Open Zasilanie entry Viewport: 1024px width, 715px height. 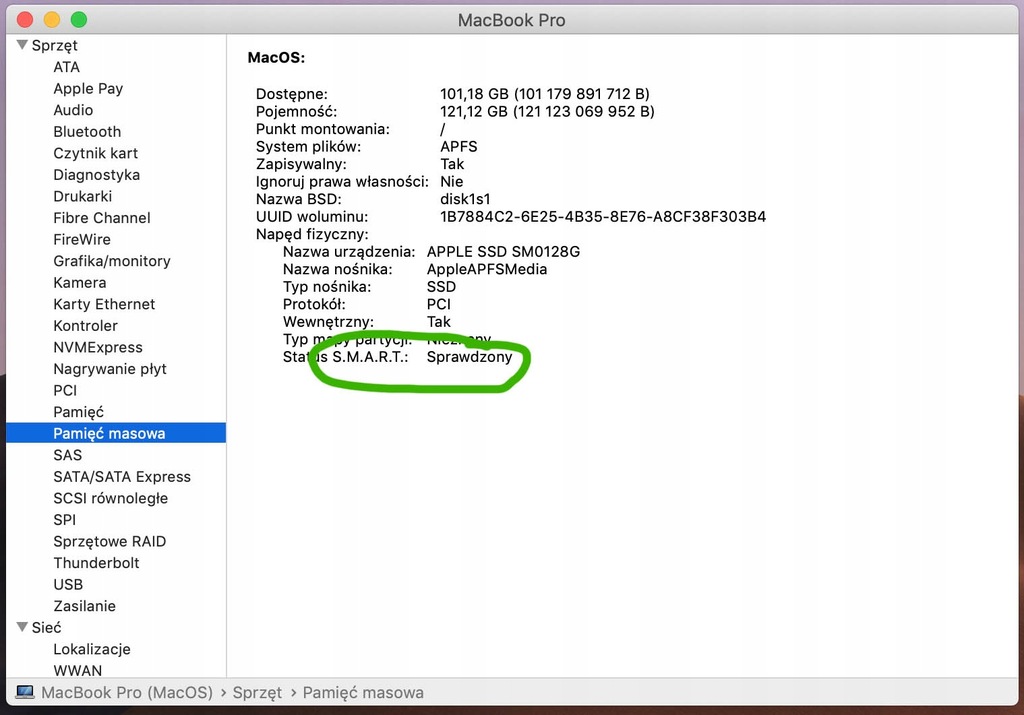84,605
